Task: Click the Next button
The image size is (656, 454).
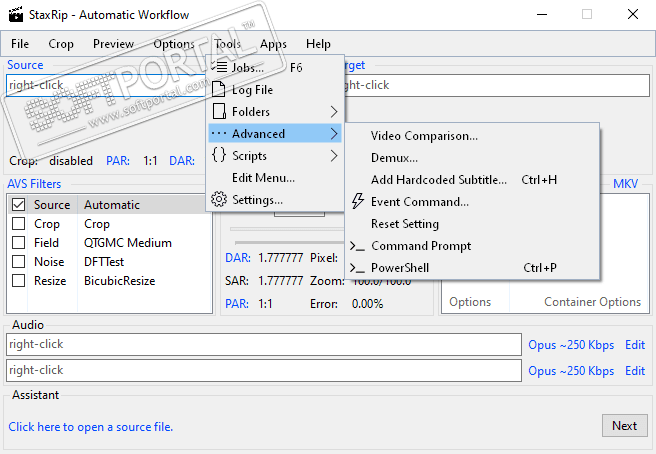Action: (x=624, y=426)
